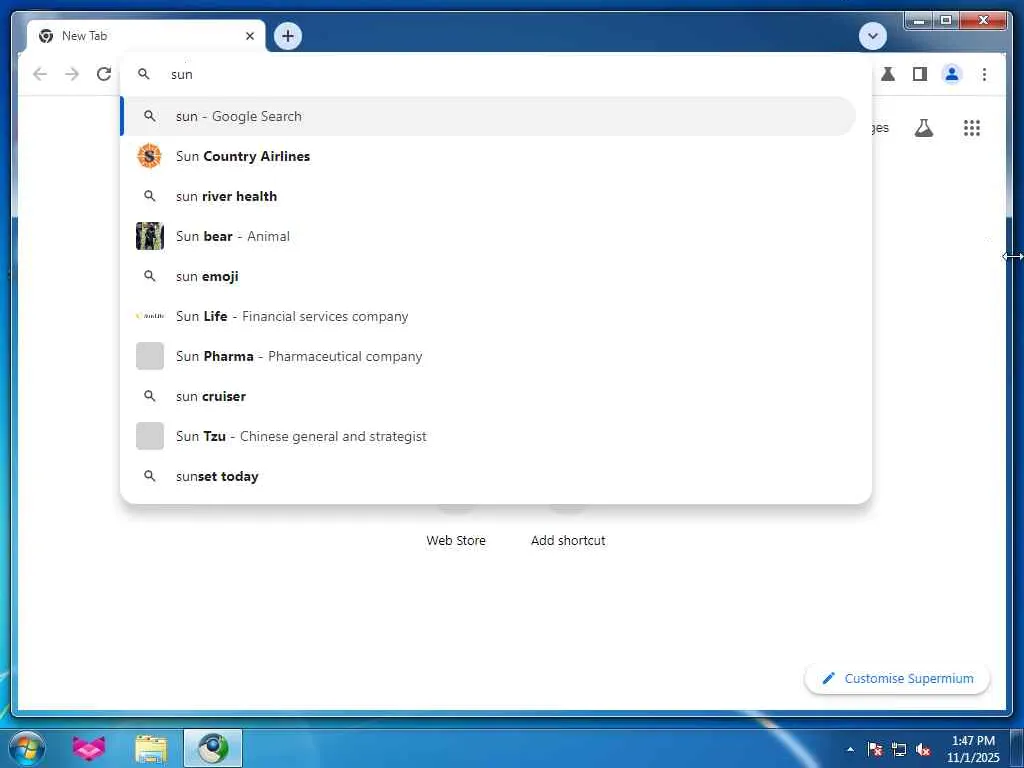Click the Sun bear thumbnail image
1024x768 pixels.
pos(150,236)
